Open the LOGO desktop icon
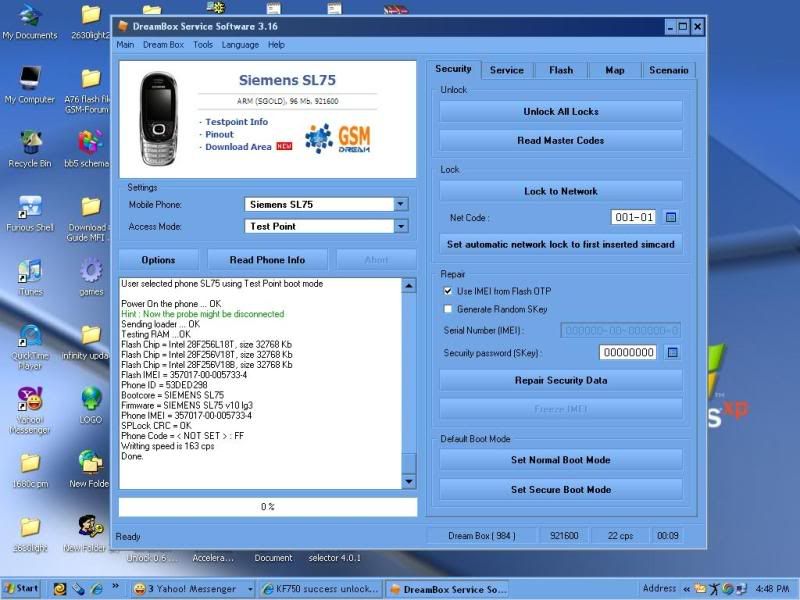 91,406
